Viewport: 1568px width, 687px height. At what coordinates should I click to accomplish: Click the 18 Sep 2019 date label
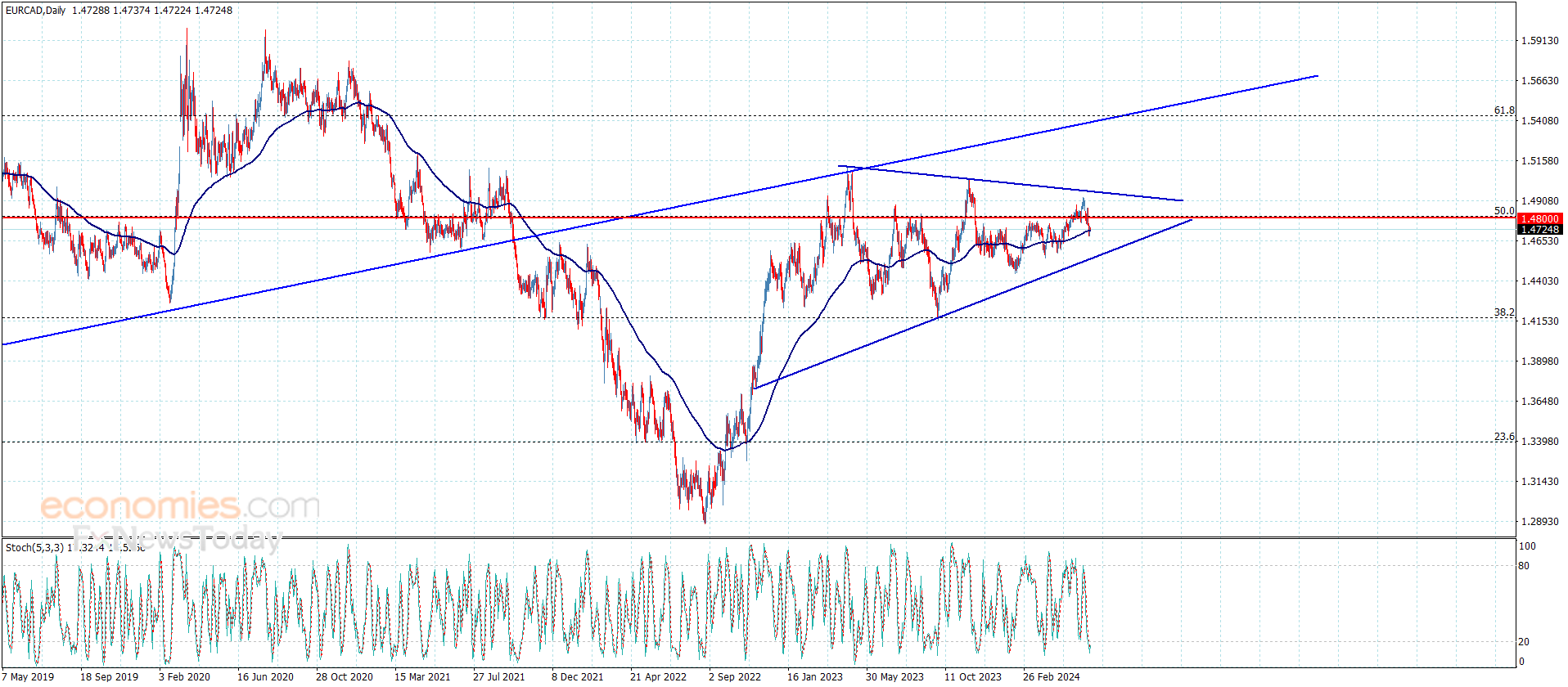109,677
